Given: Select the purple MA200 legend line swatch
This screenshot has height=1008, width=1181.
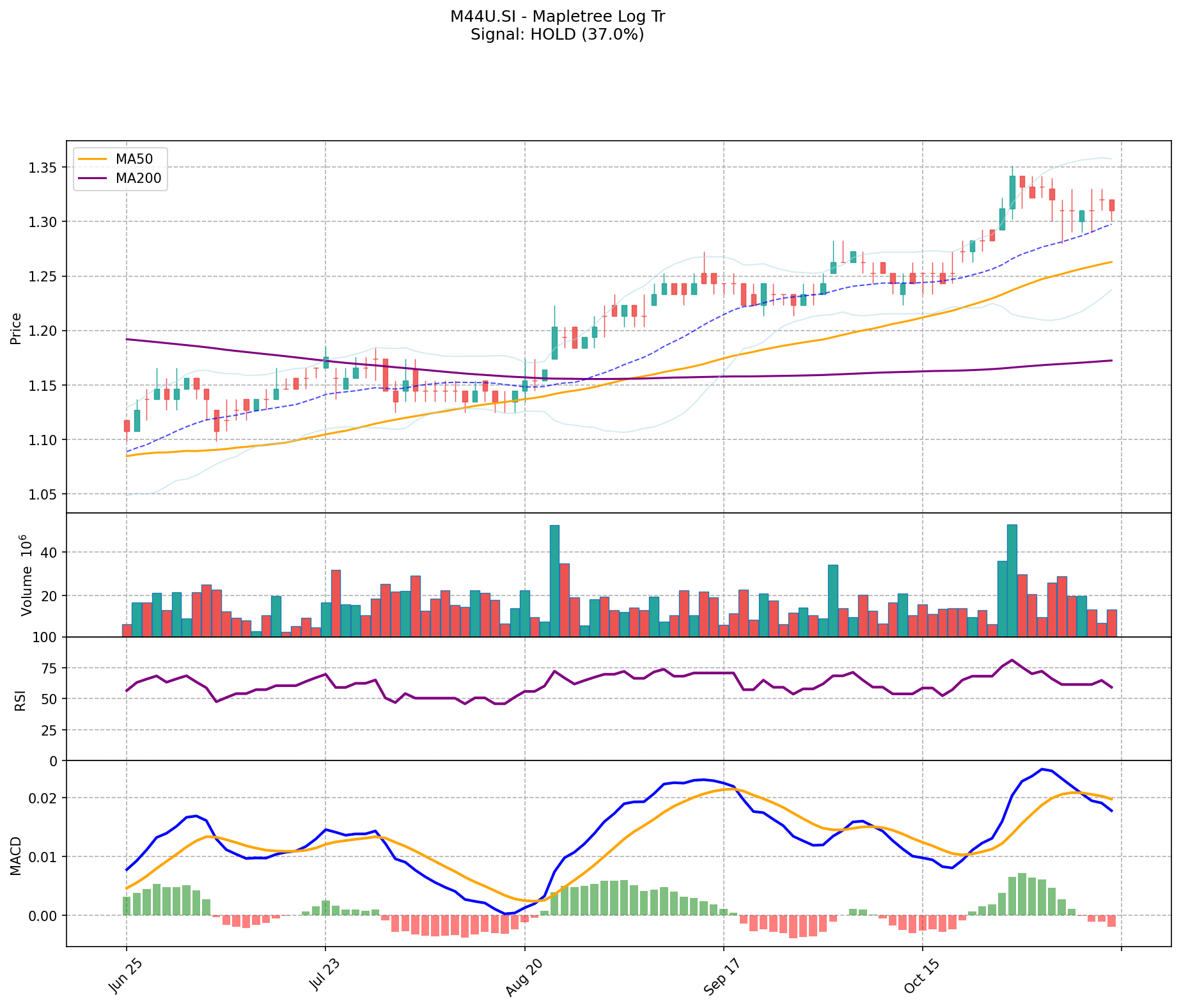Looking at the screenshot, I should pos(91,178).
